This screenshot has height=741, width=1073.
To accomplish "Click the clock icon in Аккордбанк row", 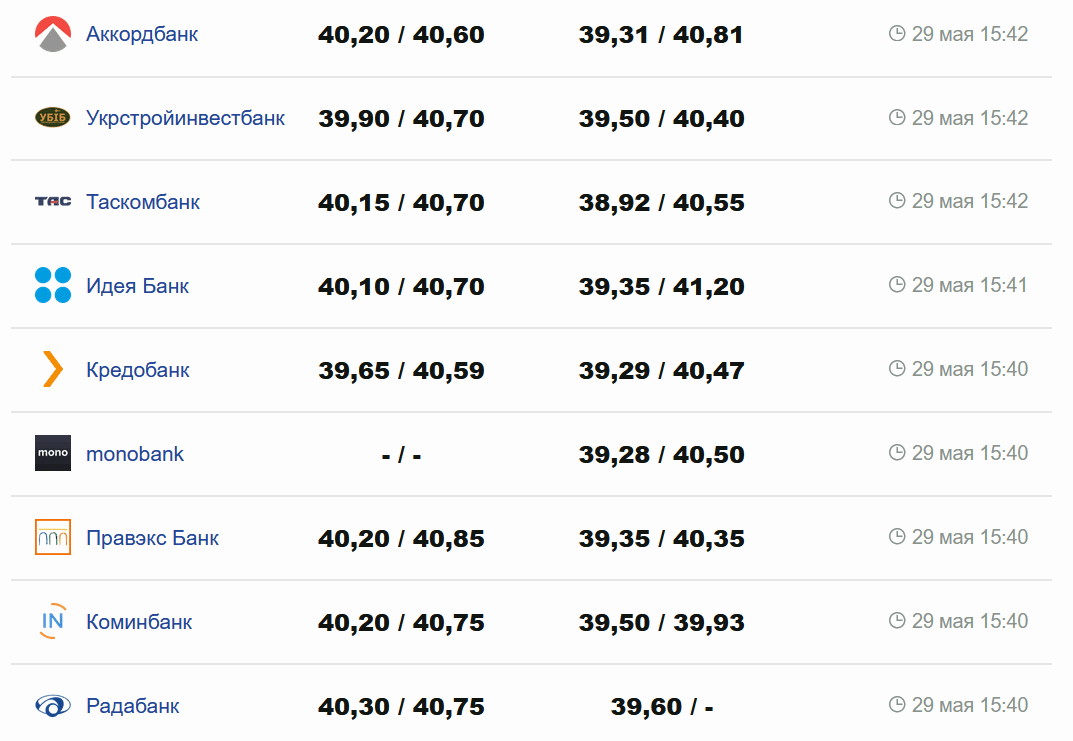I will point(897,34).
